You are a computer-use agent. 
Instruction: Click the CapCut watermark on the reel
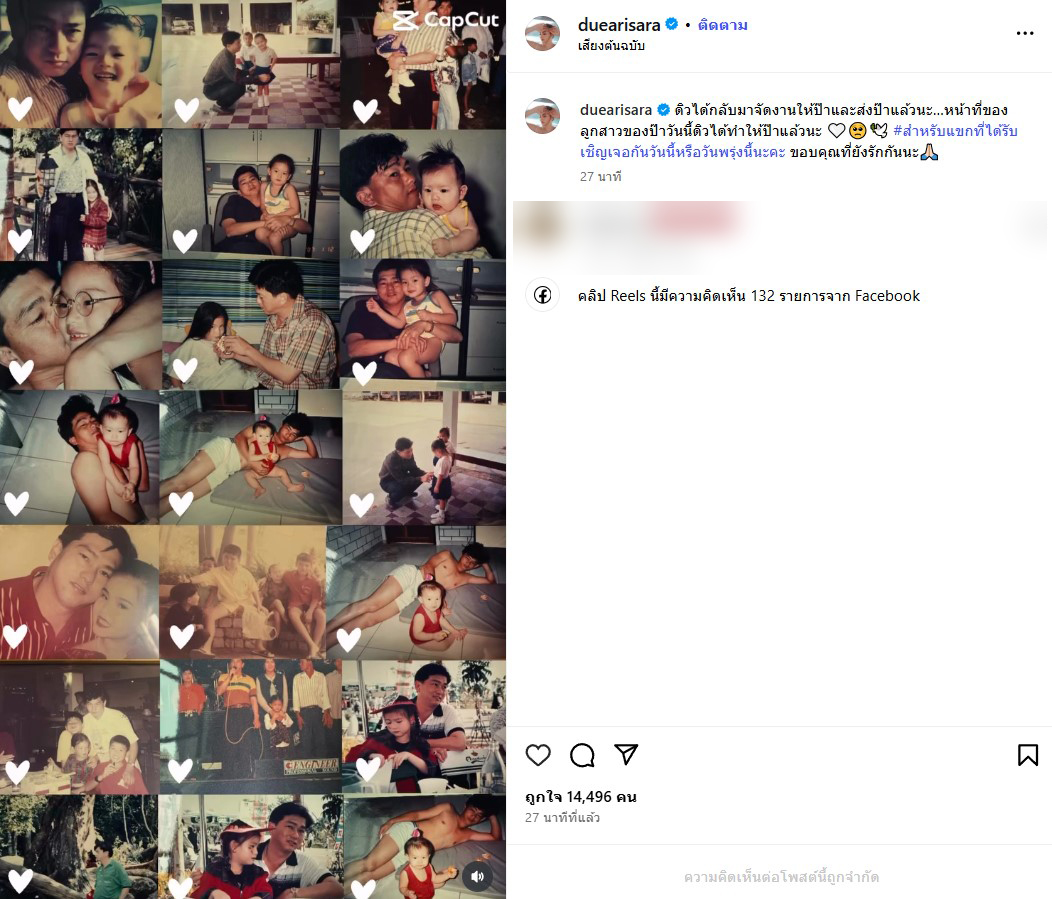coord(445,20)
